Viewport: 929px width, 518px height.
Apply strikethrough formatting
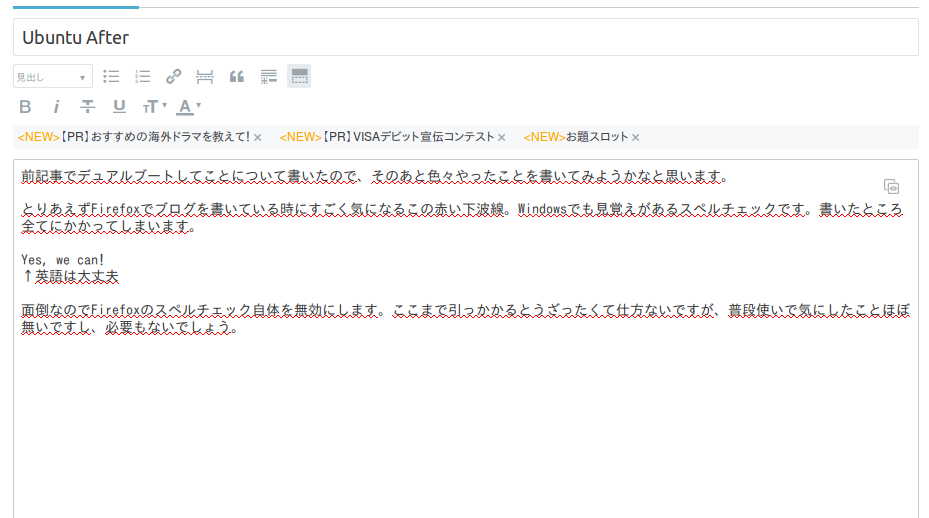(88, 107)
